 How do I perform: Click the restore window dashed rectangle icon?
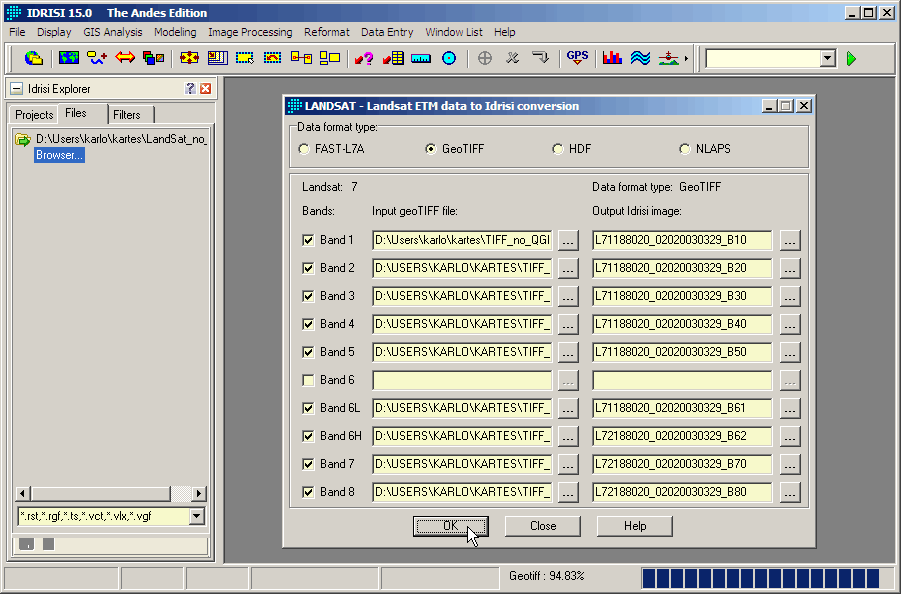tap(272, 58)
